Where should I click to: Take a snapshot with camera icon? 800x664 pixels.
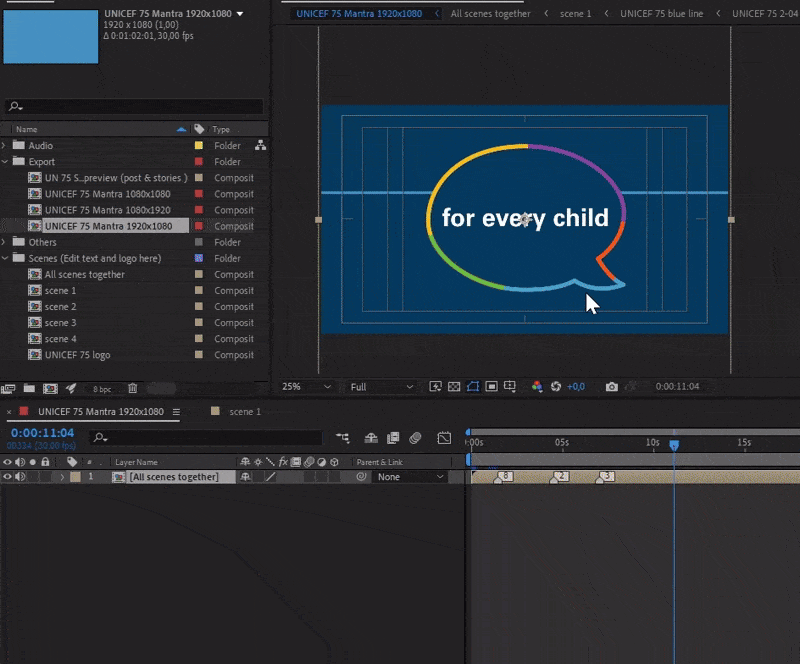tap(612, 387)
